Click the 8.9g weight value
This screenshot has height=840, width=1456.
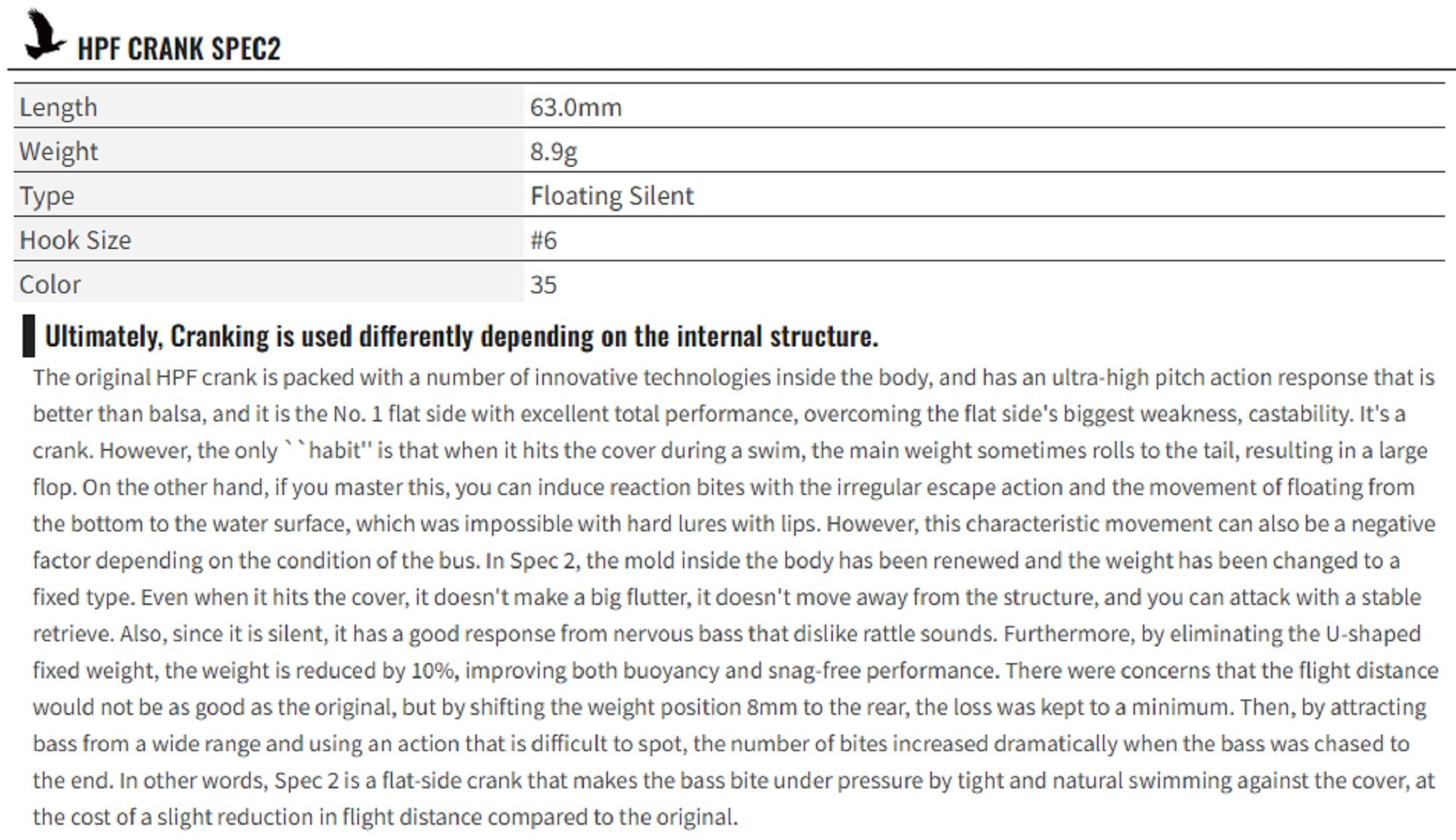(x=553, y=151)
